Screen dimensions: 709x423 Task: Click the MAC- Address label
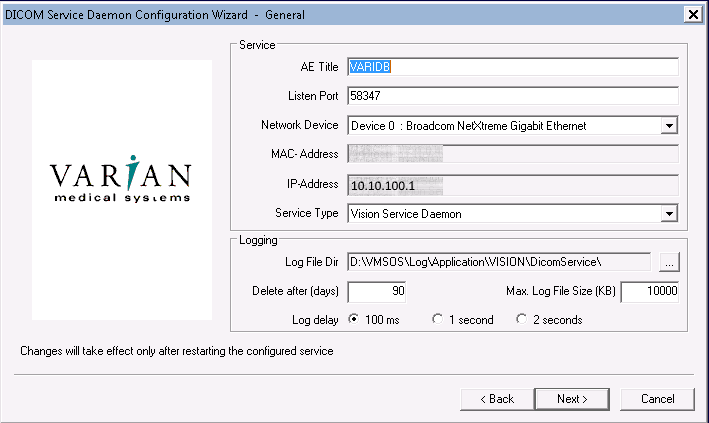[304, 154]
